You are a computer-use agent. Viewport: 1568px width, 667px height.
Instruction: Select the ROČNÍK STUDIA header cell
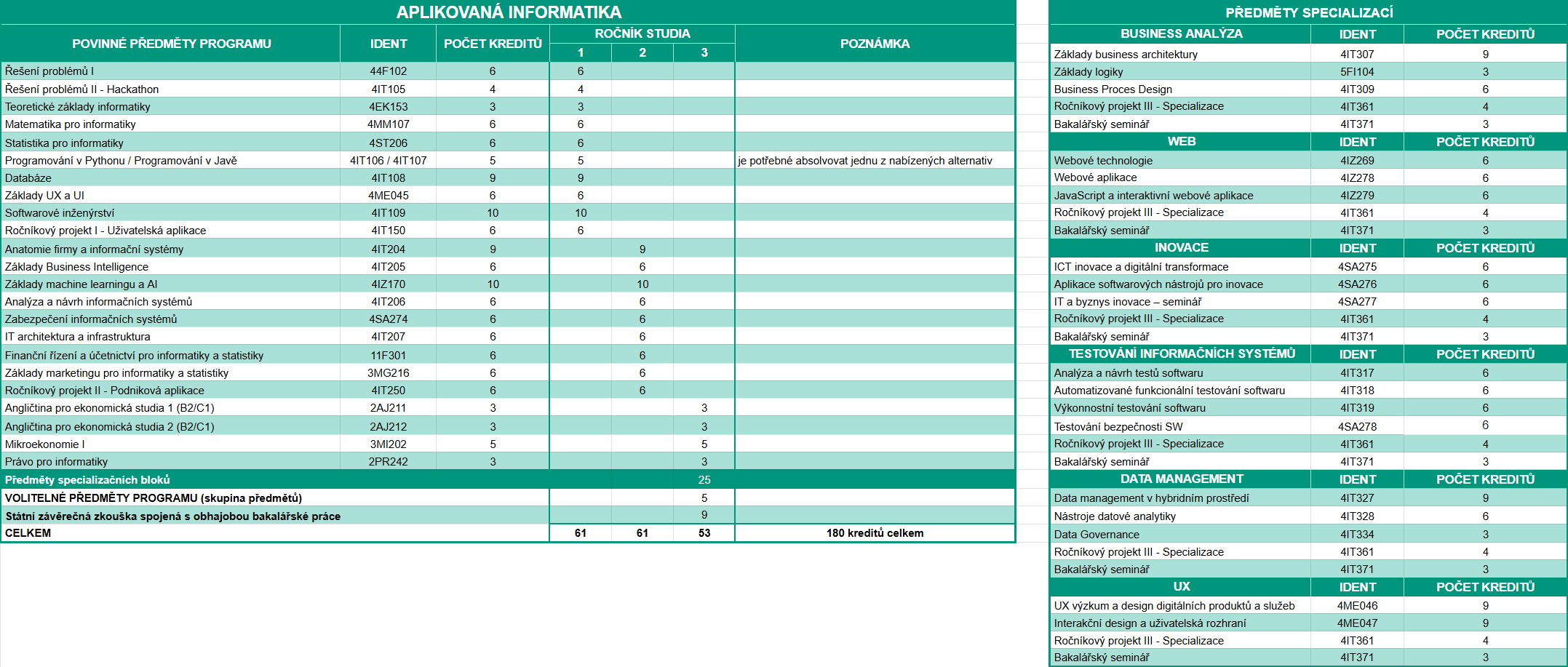tap(642, 33)
